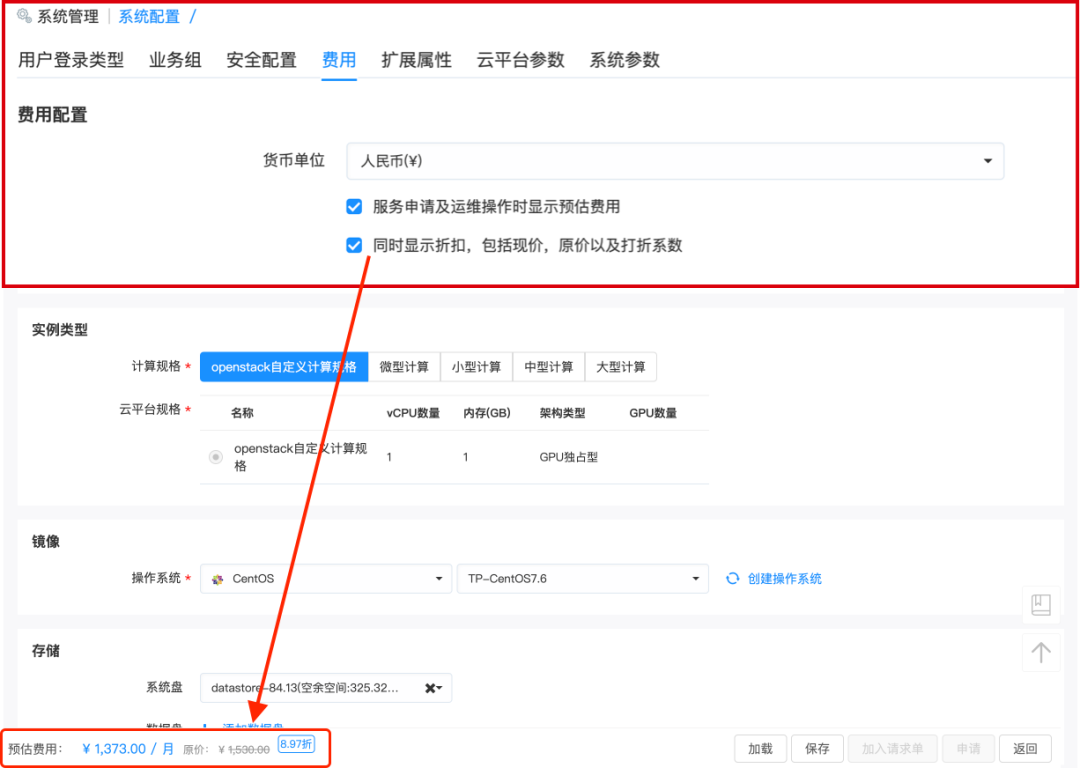Click the 保存 button
Viewport: 1080px width, 768px height.
click(x=818, y=749)
